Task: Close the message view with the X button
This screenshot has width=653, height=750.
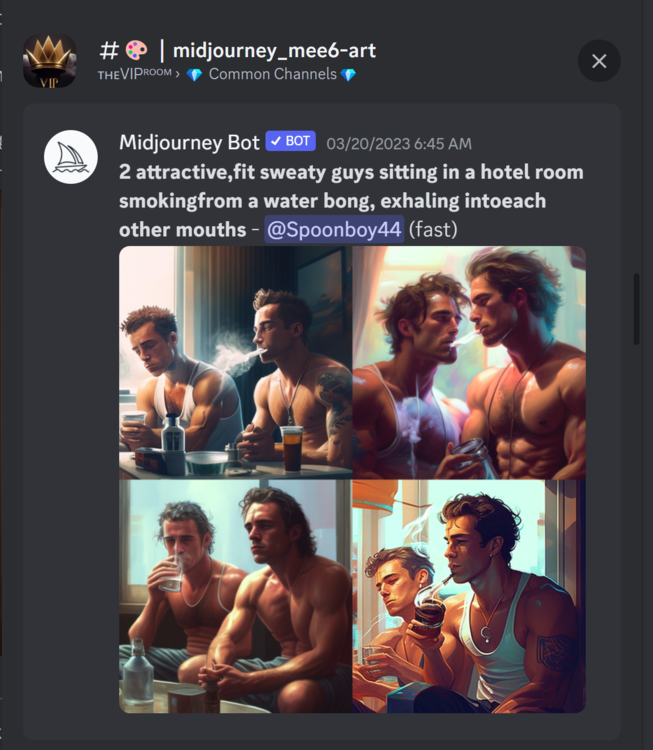Action: 599,61
